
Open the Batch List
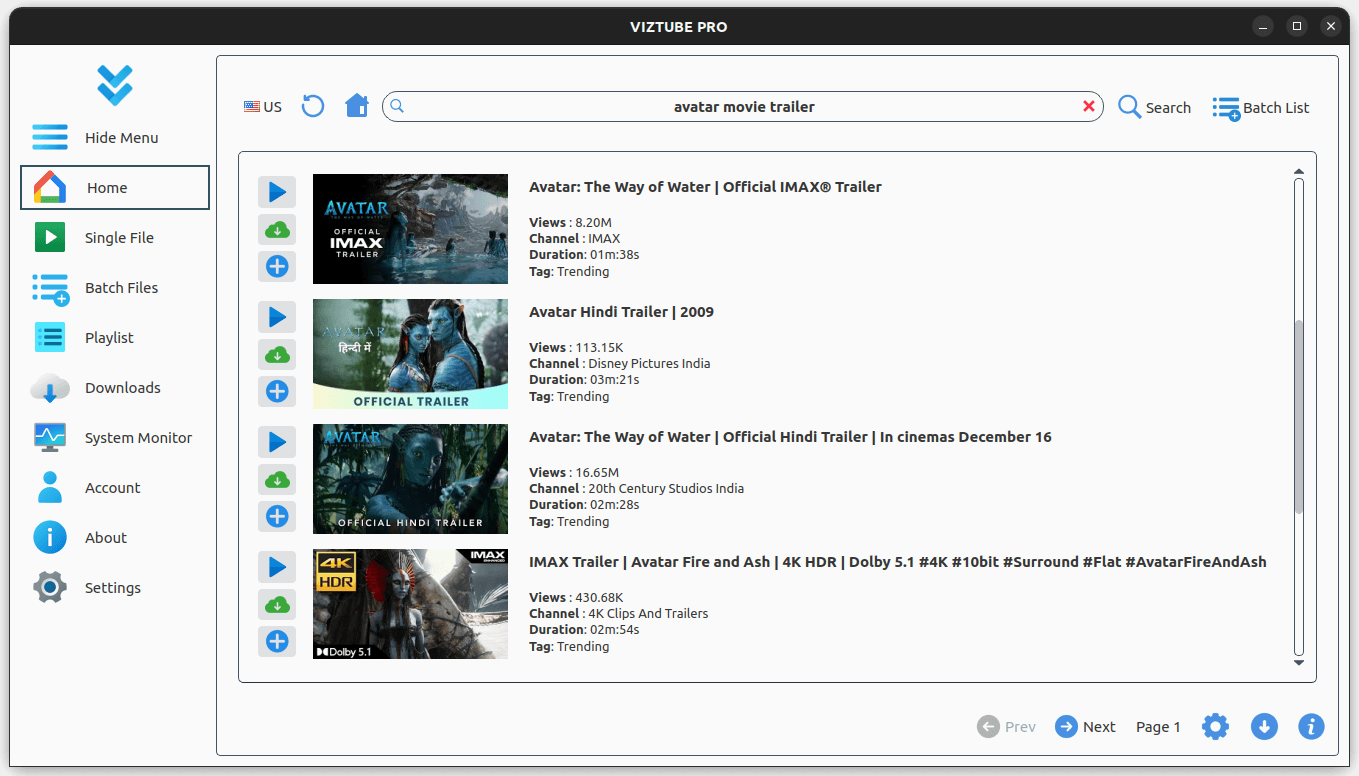tap(1261, 107)
